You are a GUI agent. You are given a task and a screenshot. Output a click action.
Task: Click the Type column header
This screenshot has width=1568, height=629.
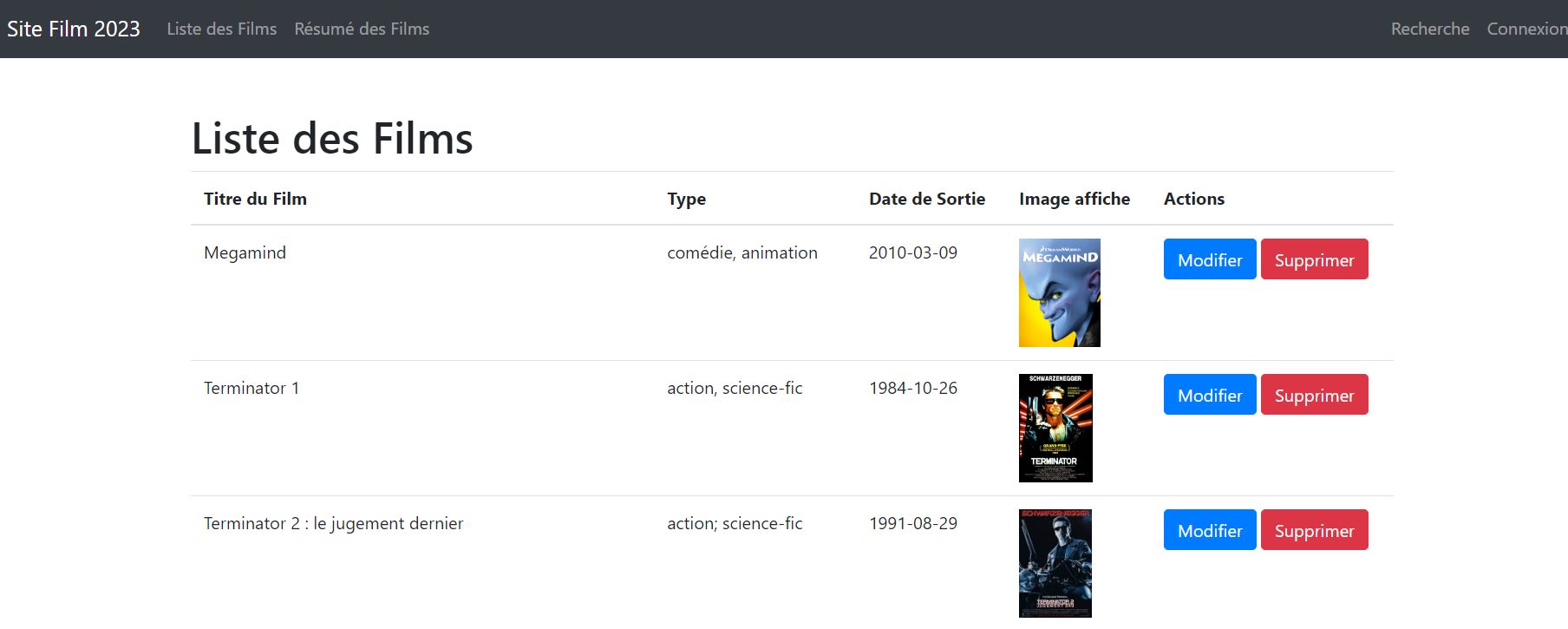click(x=686, y=199)
